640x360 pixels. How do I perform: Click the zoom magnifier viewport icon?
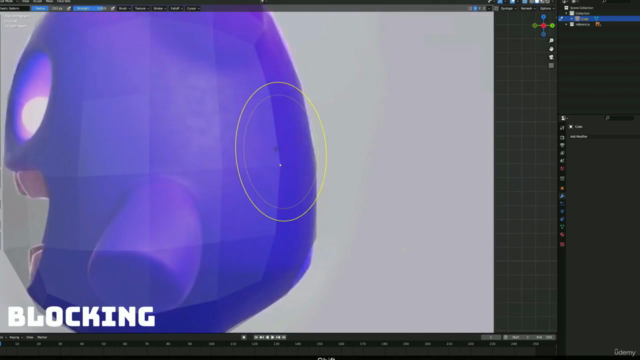point(551,41)
